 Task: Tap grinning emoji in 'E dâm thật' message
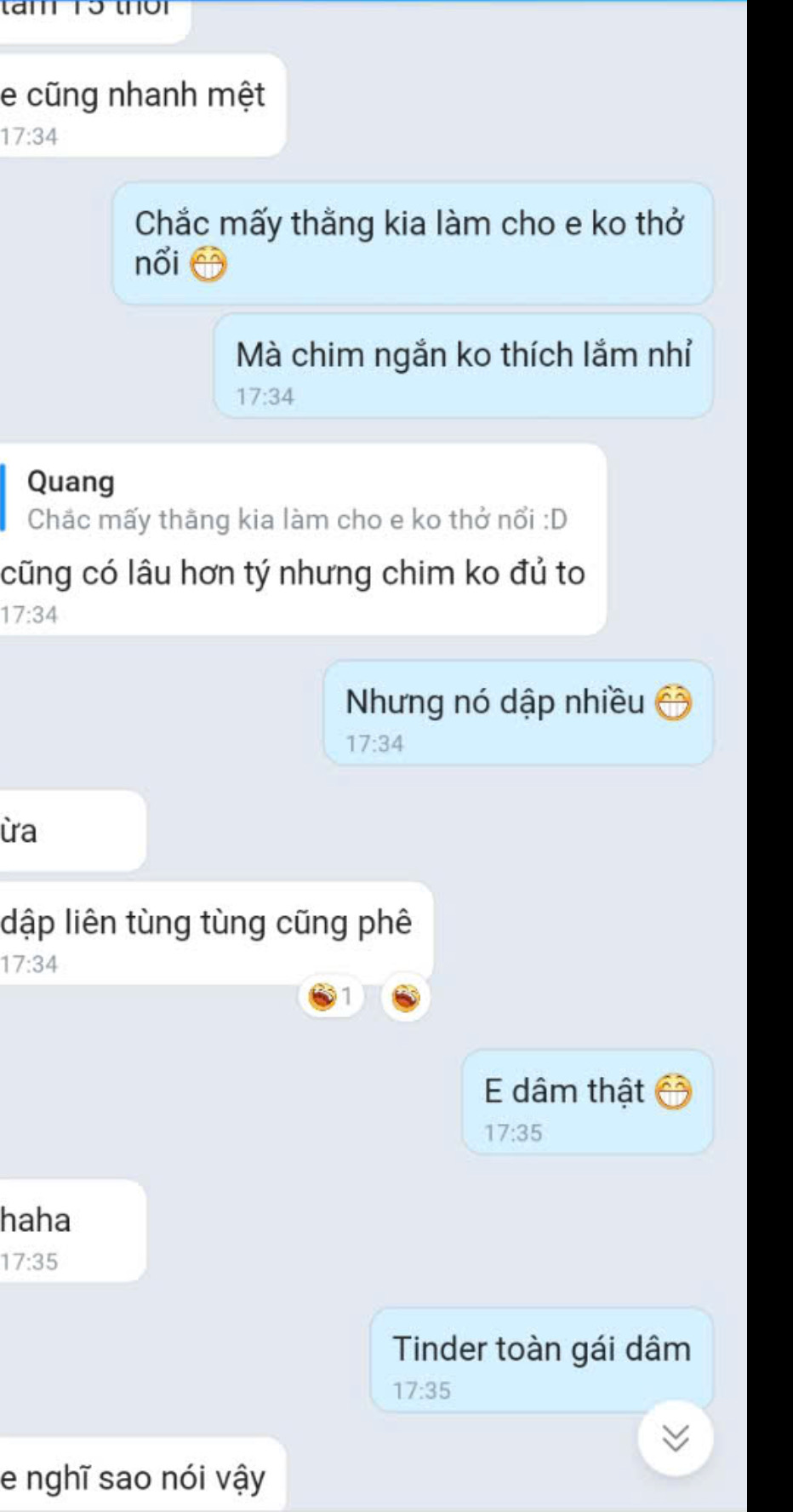[674, 1091]
